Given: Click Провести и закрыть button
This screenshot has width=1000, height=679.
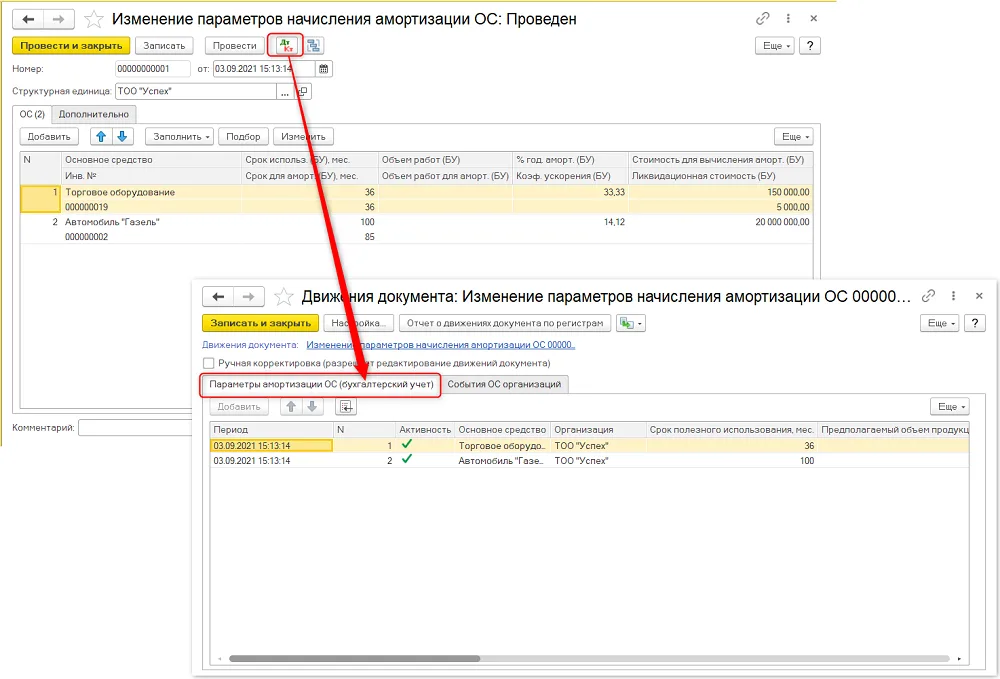Looking at the screenshot, I should pos(71,46).
